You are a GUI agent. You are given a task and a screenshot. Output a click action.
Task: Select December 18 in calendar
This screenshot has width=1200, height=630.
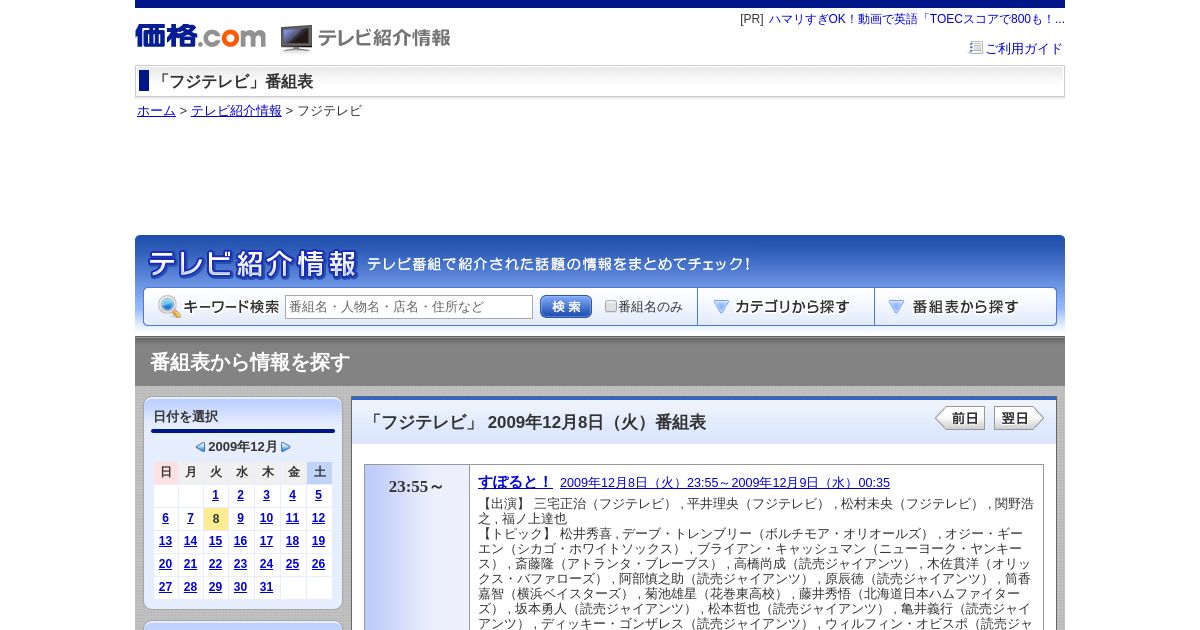292,541
